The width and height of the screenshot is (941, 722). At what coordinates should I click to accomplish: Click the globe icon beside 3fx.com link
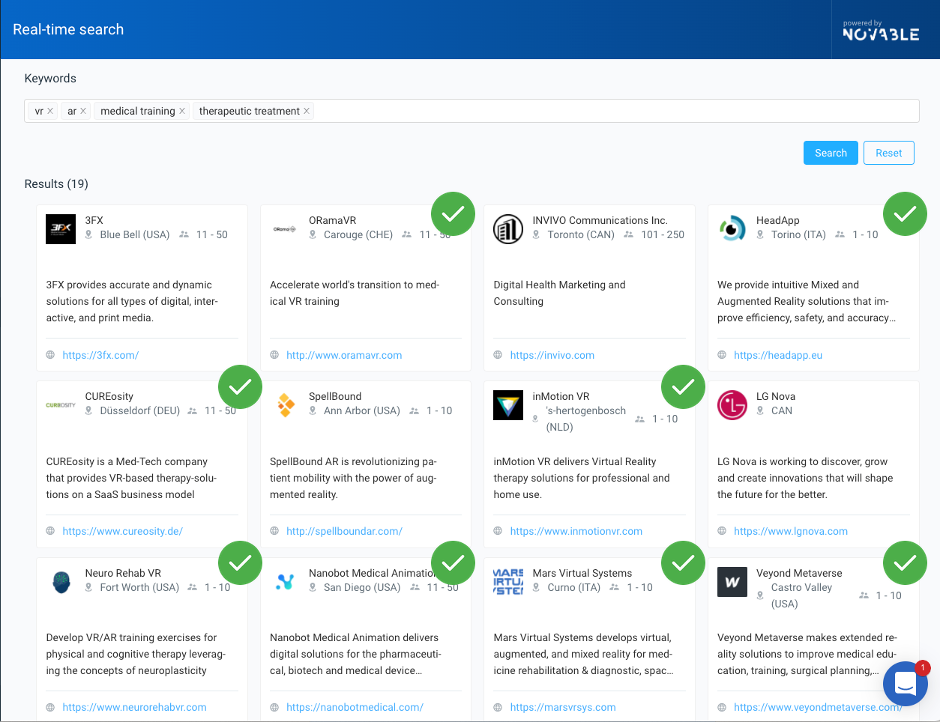(50, 355)
